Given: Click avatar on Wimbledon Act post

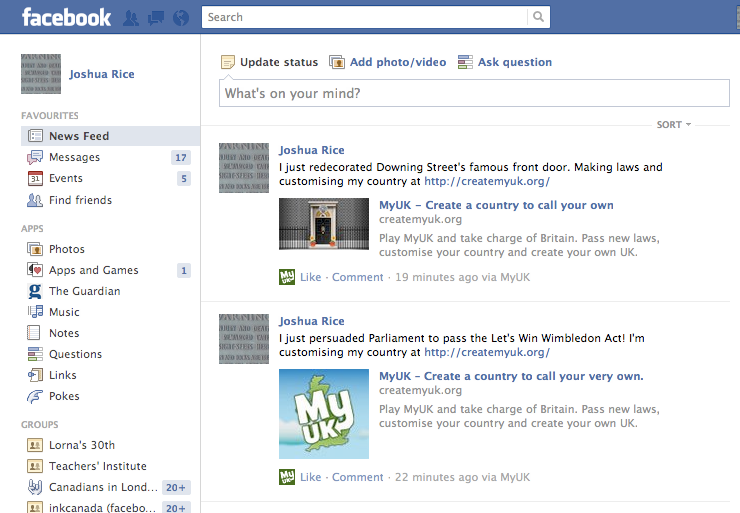Looking at the screenshot, I should [244, 339].
